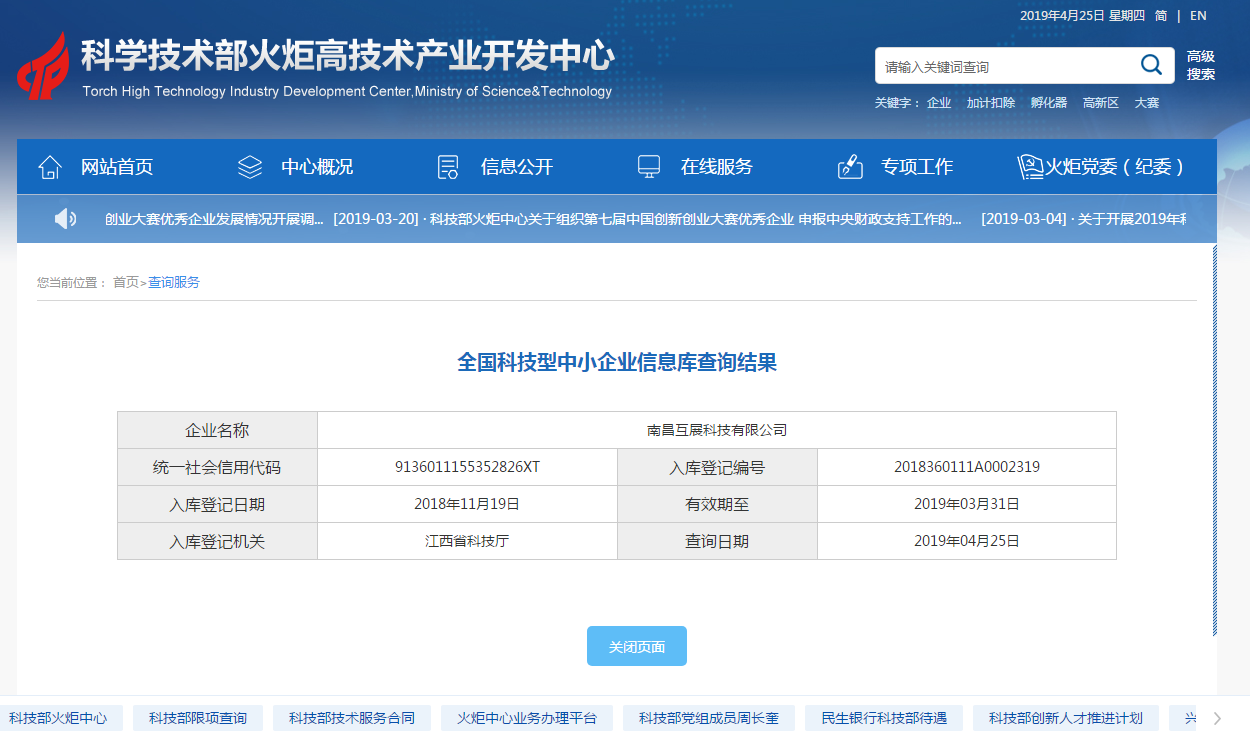This screenshot has width=1250, height=735.
Task: Click the monitor icon beside 在线服务
Action: (x=649, y=167)
